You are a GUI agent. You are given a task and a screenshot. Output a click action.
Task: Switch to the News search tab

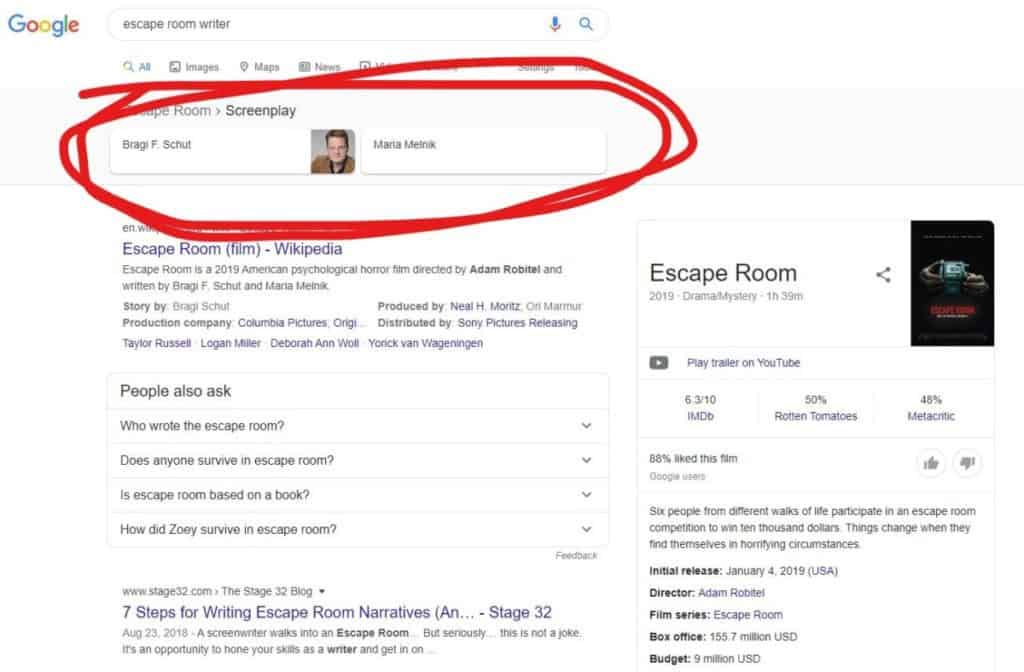pos(320,67)
